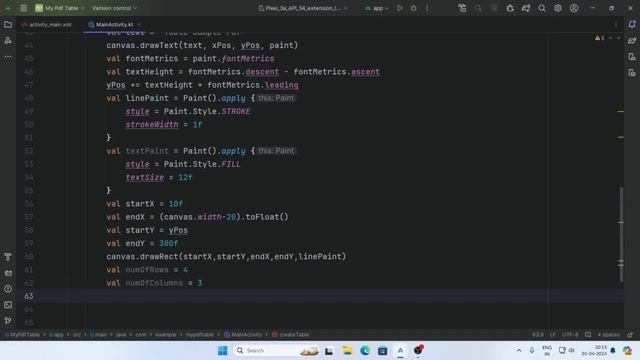
Task: Open the app run configuration dropdown
Action: coord(376,8)
